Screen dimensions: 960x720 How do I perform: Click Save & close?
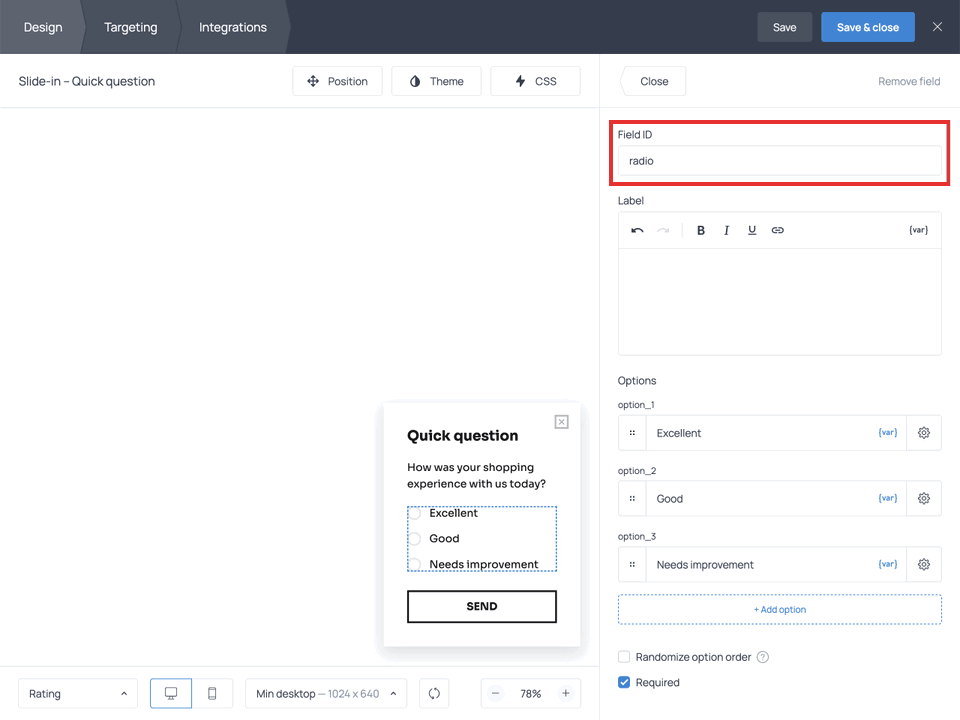[867, 27]
